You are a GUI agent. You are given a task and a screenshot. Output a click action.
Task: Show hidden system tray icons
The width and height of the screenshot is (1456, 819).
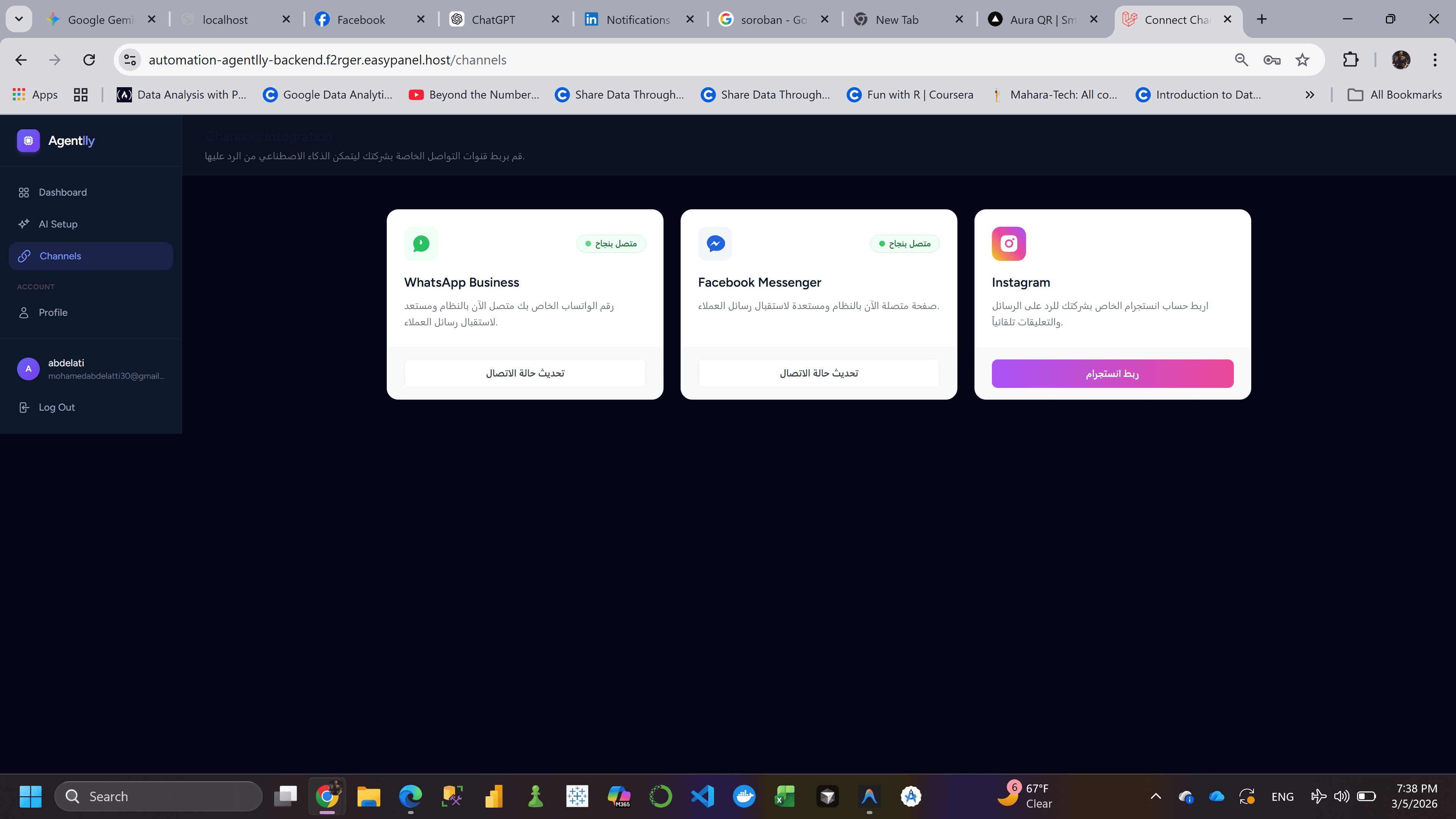[1156, 797]
